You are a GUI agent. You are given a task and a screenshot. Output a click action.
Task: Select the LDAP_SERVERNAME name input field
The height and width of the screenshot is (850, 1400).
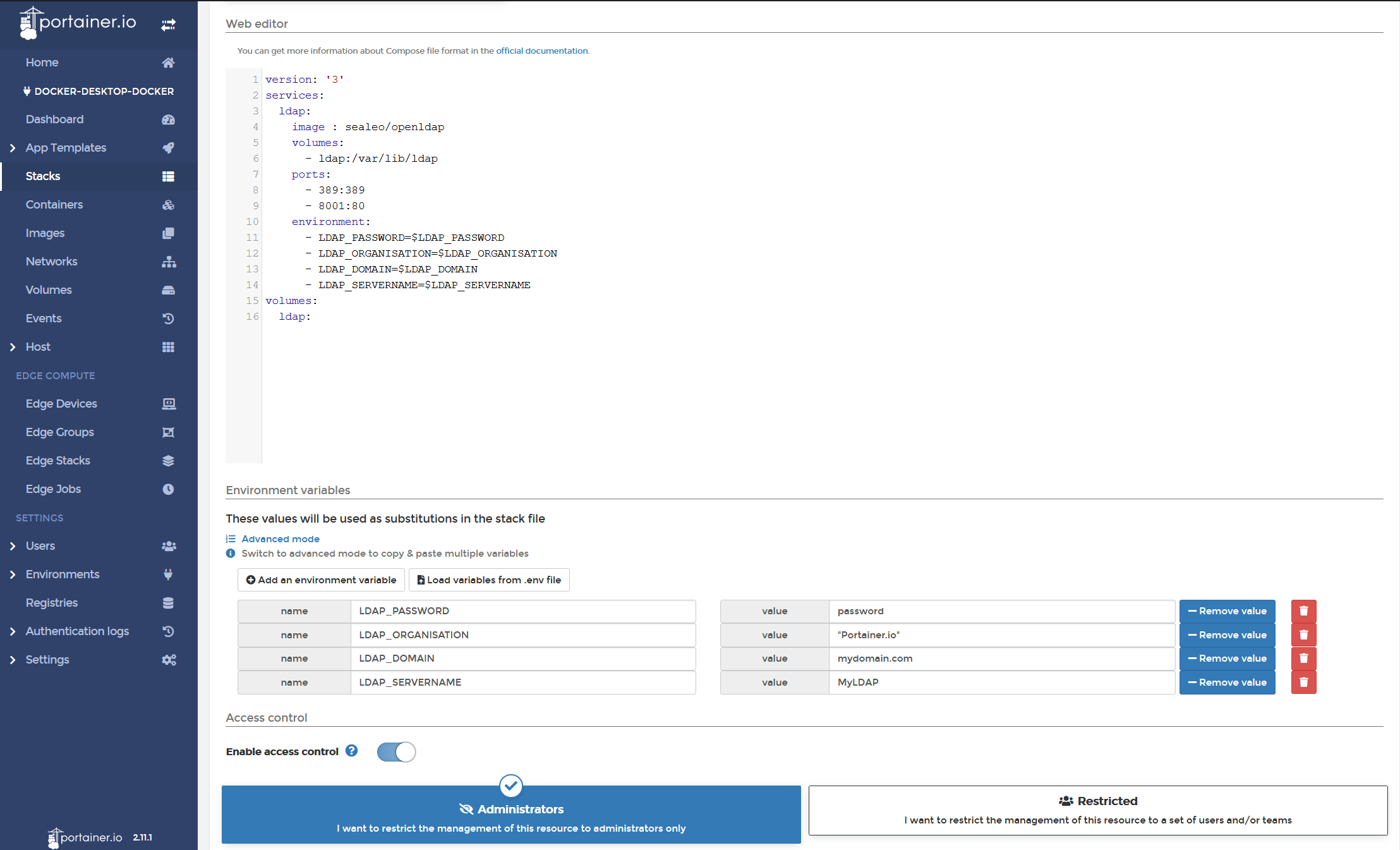(524, 682)
